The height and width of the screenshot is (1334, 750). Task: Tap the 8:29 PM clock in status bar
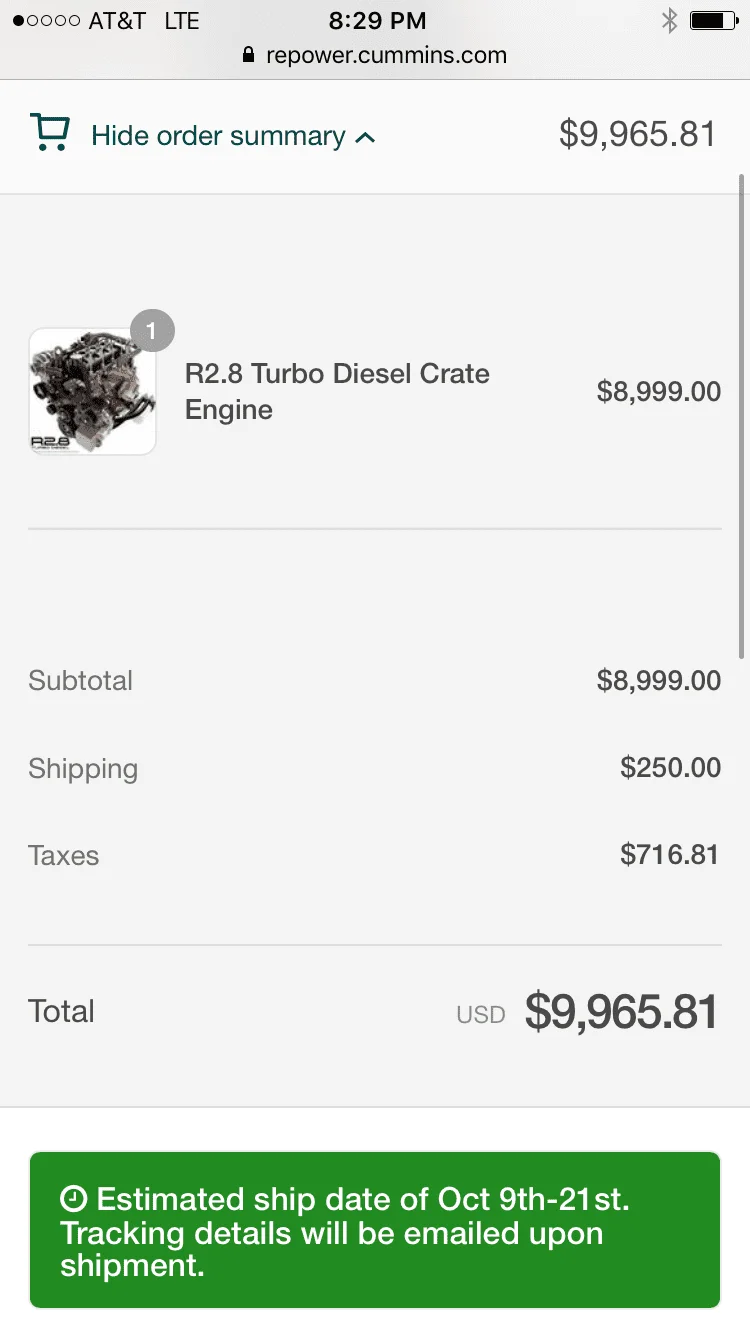click(377, 20)
